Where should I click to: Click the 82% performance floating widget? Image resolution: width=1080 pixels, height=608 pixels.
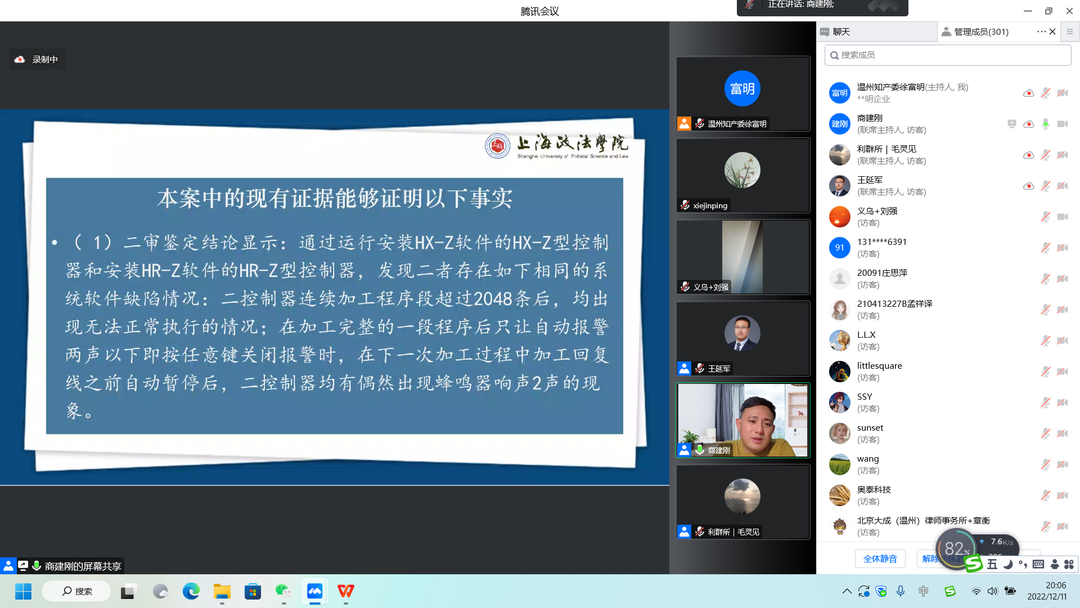pos(957,548)
